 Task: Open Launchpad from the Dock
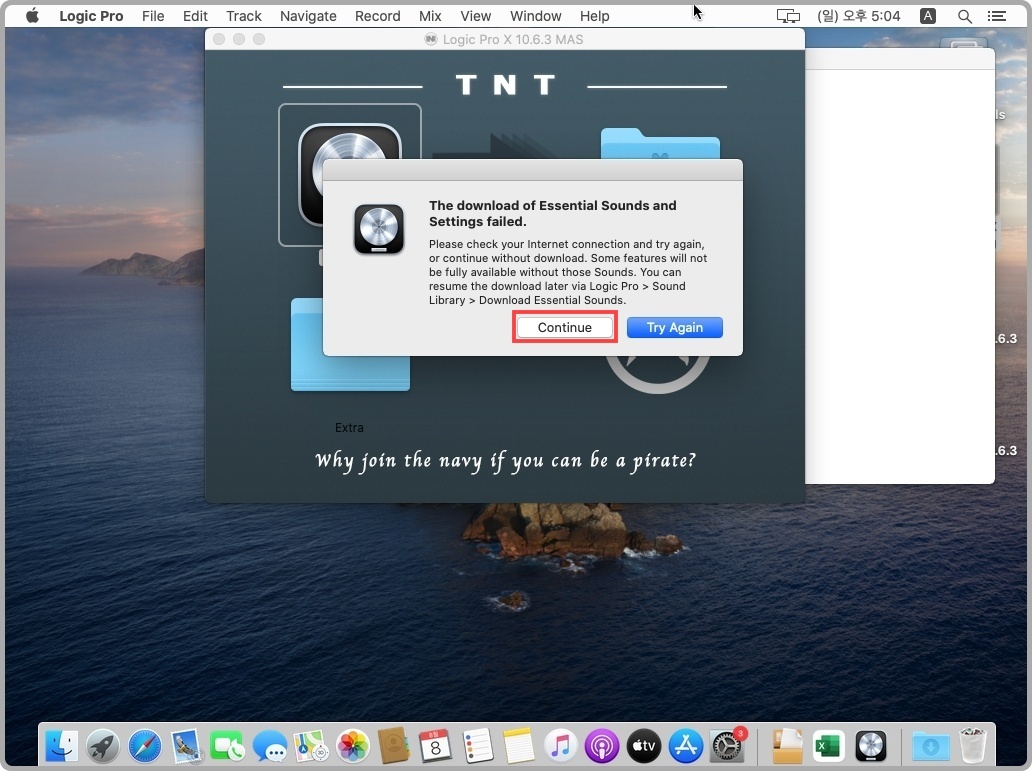pos(103,746)
